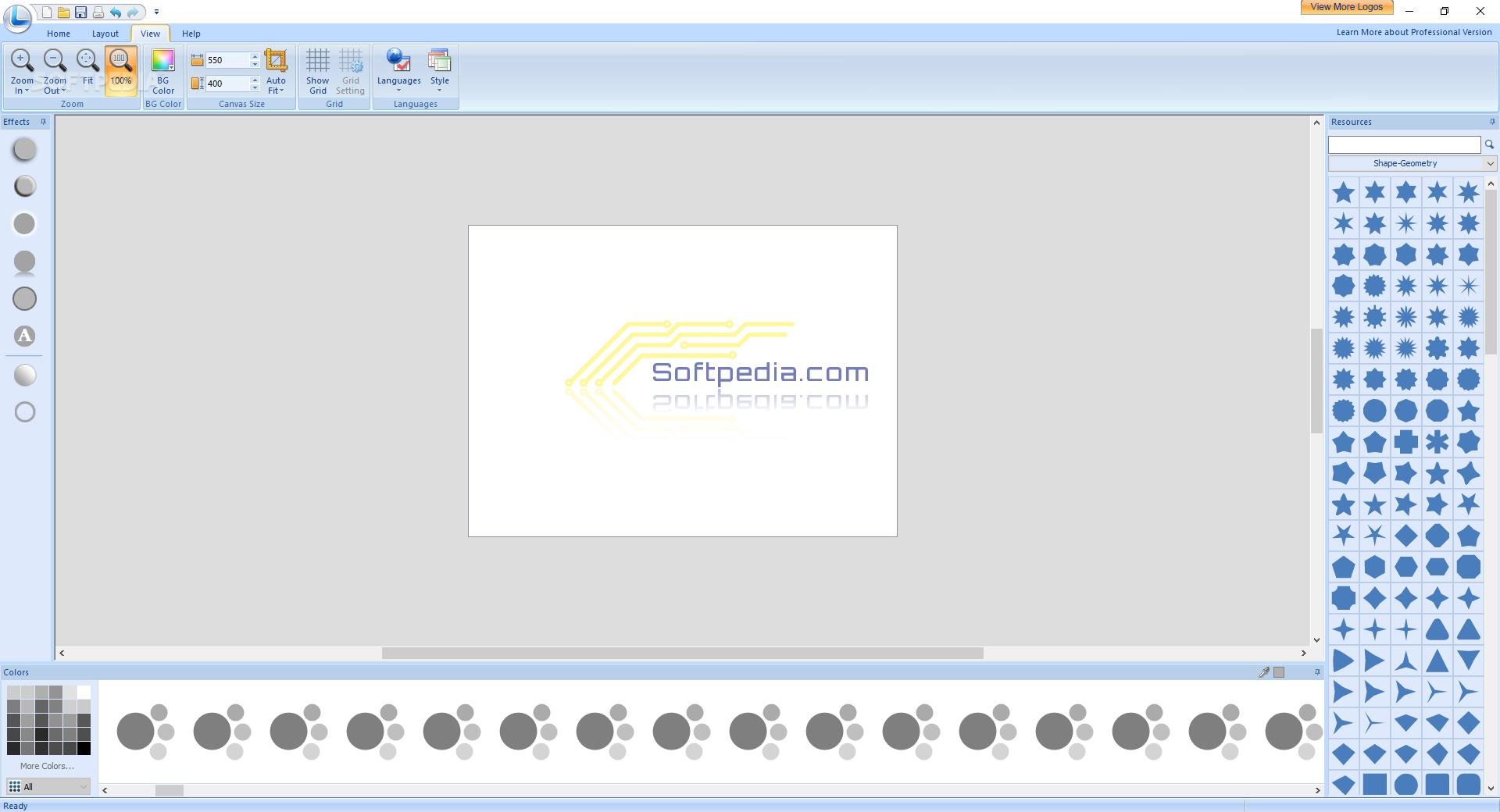Image resolution: width=1500 pixels, height=812 pixels.
Task: Pick the black swatch in Colors palette
Action: pos(84,748)
